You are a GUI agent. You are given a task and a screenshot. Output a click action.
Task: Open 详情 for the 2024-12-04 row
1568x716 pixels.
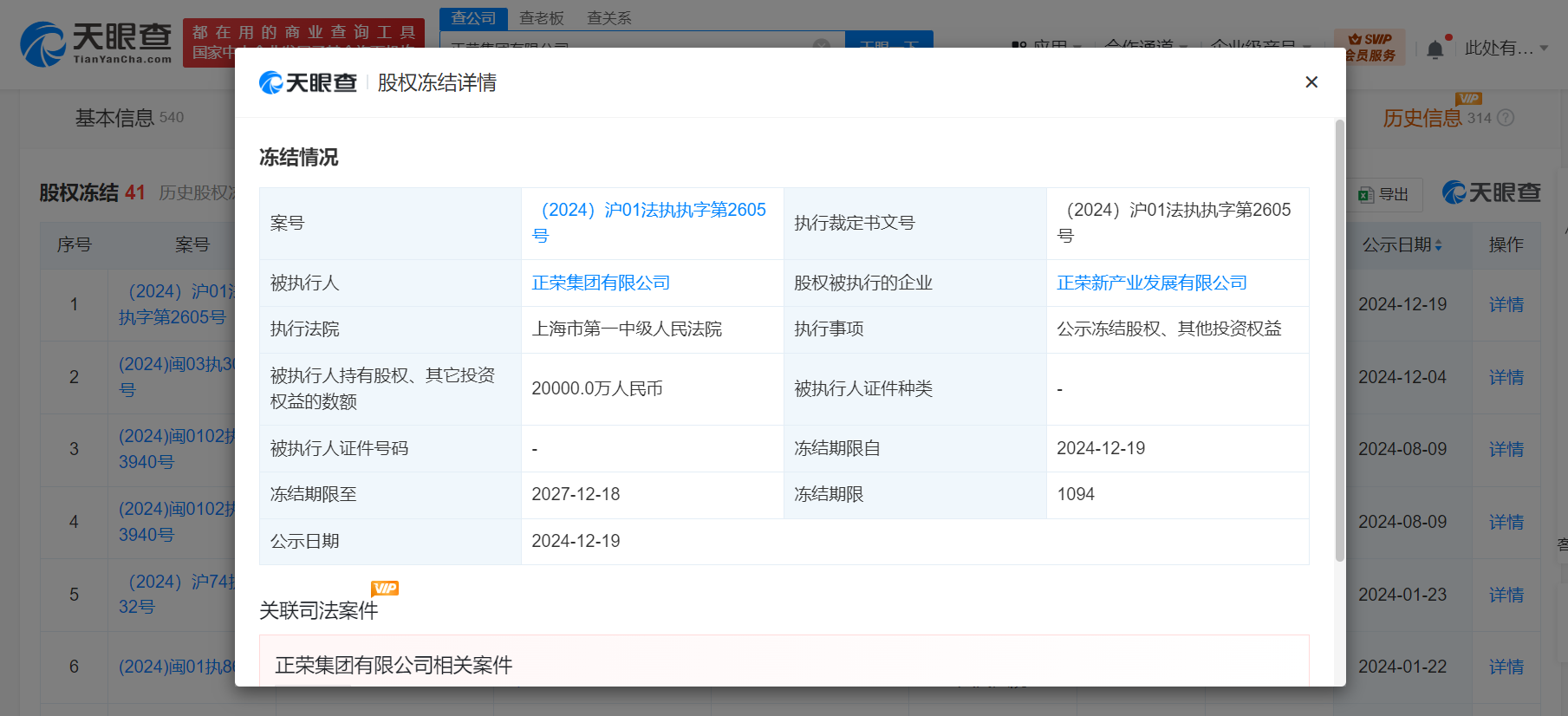1506,377
